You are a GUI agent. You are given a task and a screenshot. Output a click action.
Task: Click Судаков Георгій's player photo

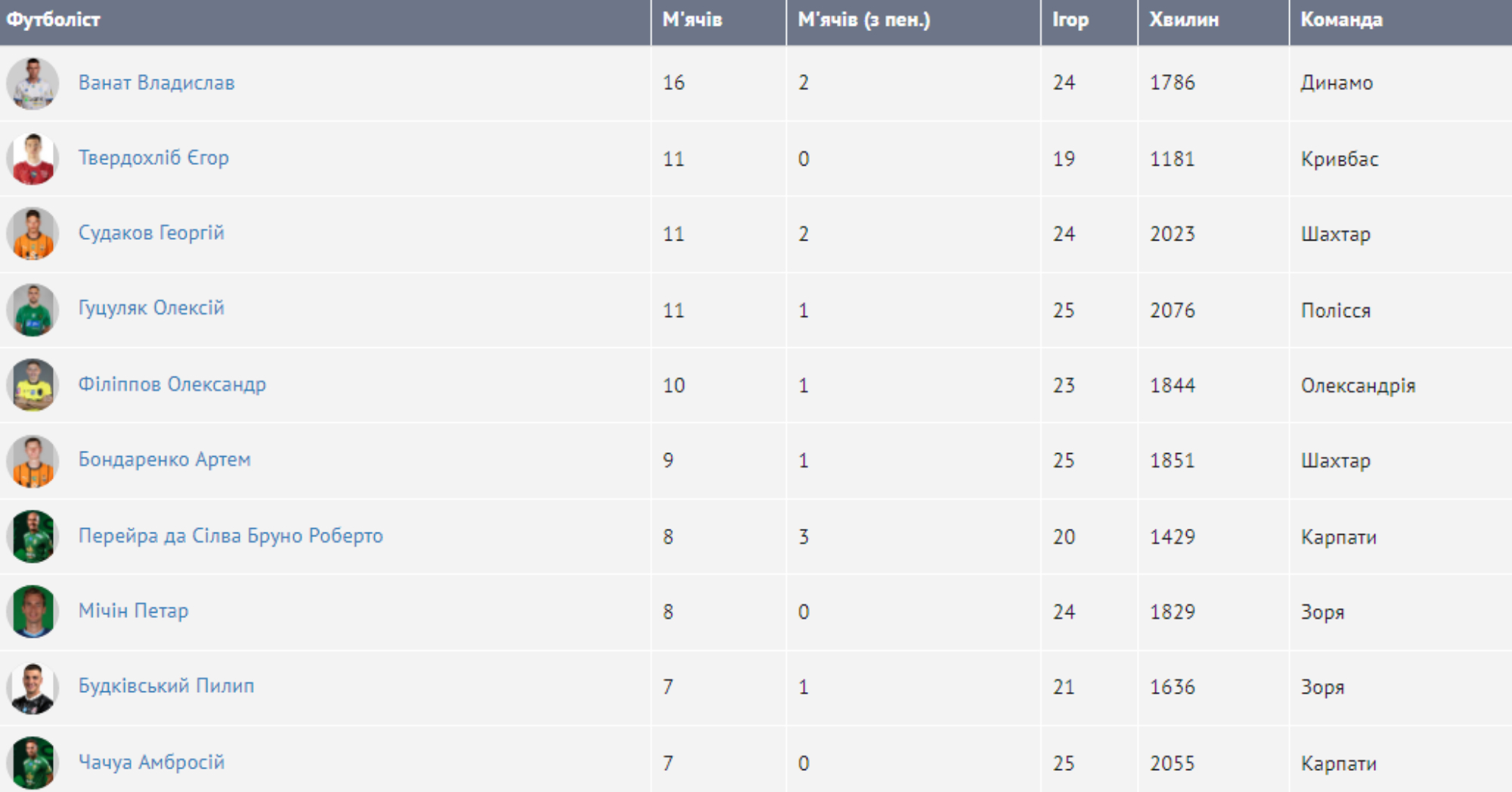coord(33,234)
